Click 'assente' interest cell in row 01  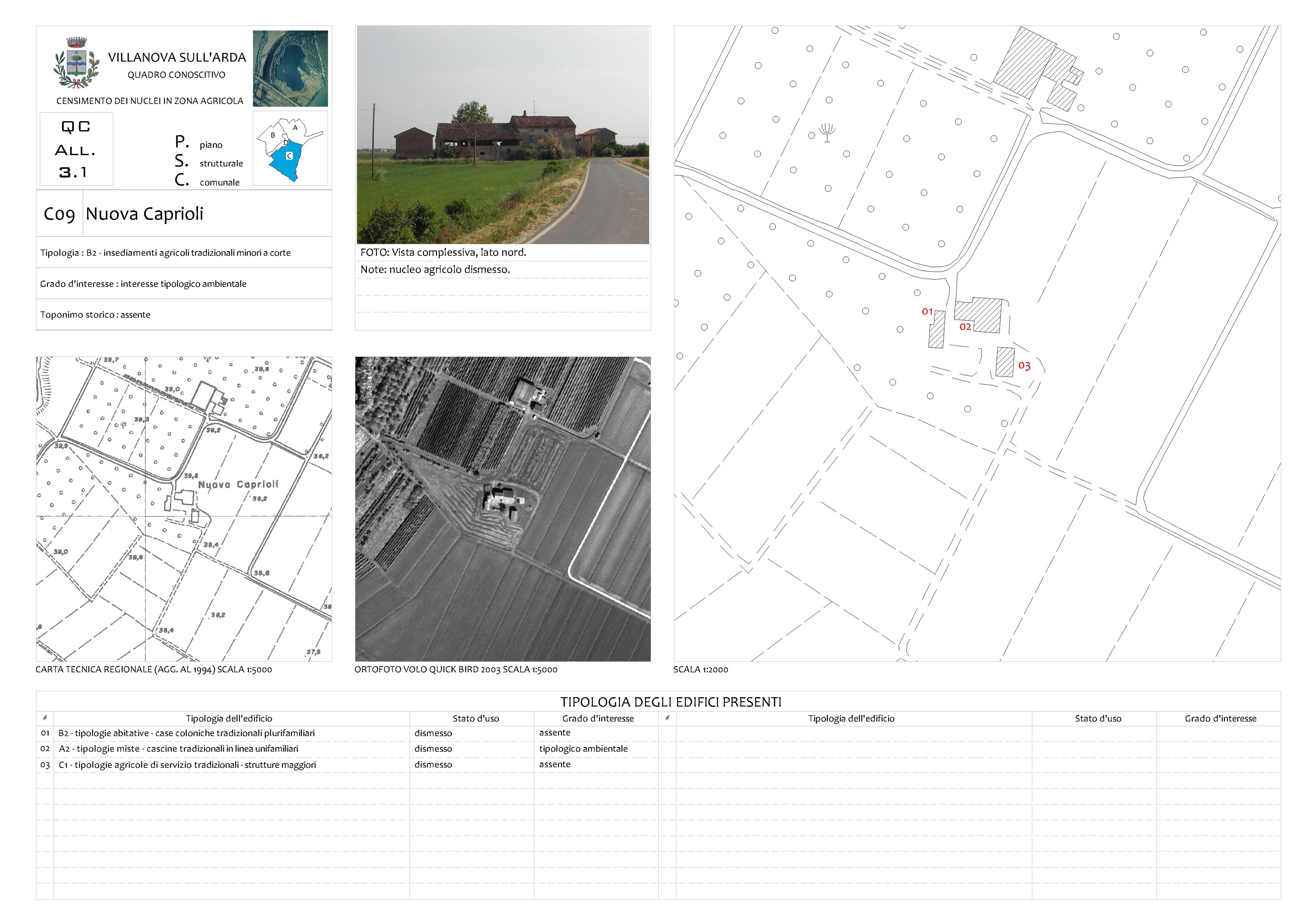(x=555, y=733)
